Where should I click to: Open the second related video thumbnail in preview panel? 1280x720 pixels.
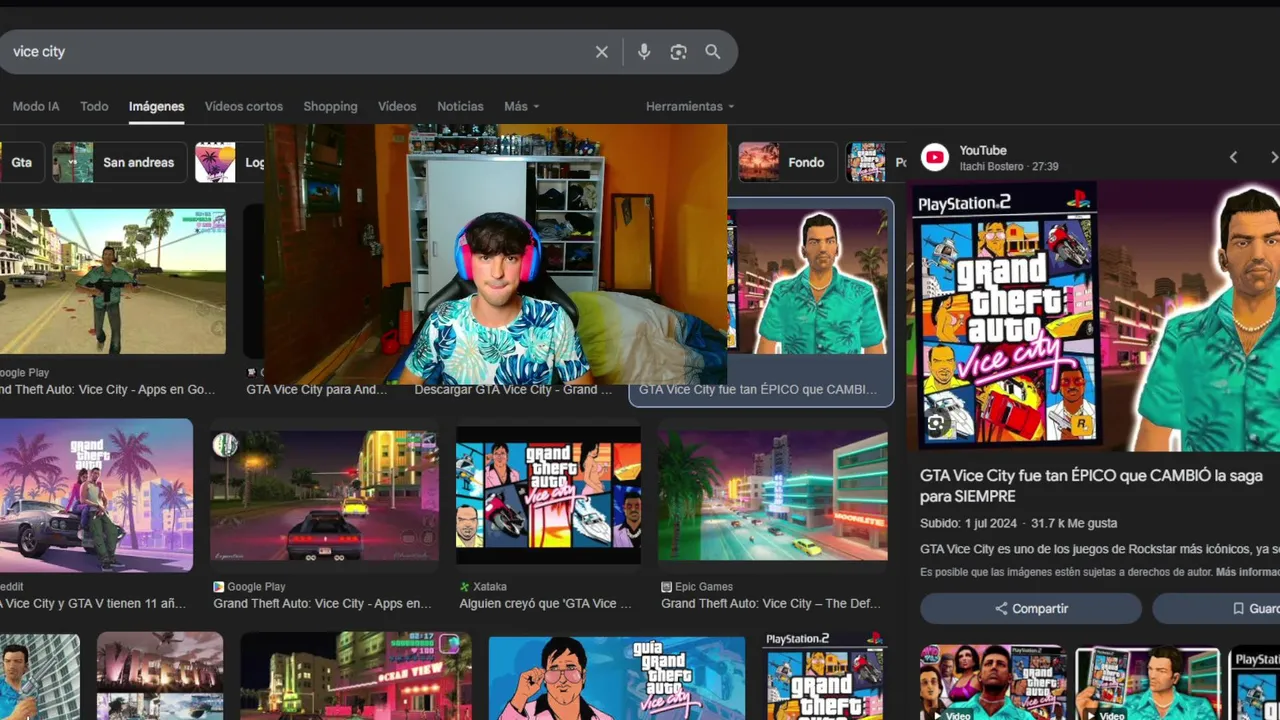pyautogui.click(x=1147, y=683)
